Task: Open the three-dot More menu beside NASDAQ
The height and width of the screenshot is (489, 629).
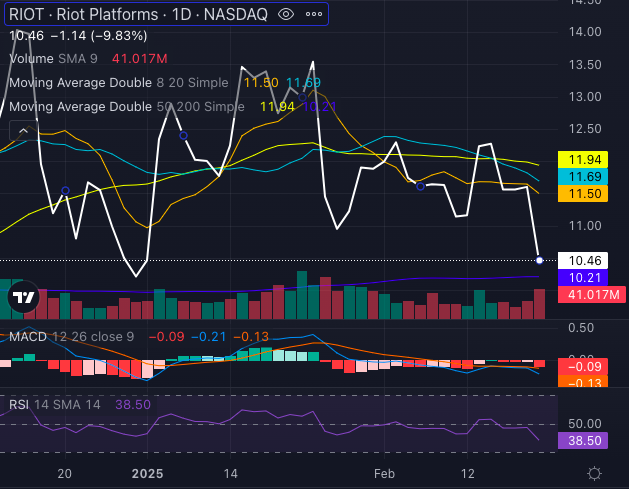Action: (315, 14)
